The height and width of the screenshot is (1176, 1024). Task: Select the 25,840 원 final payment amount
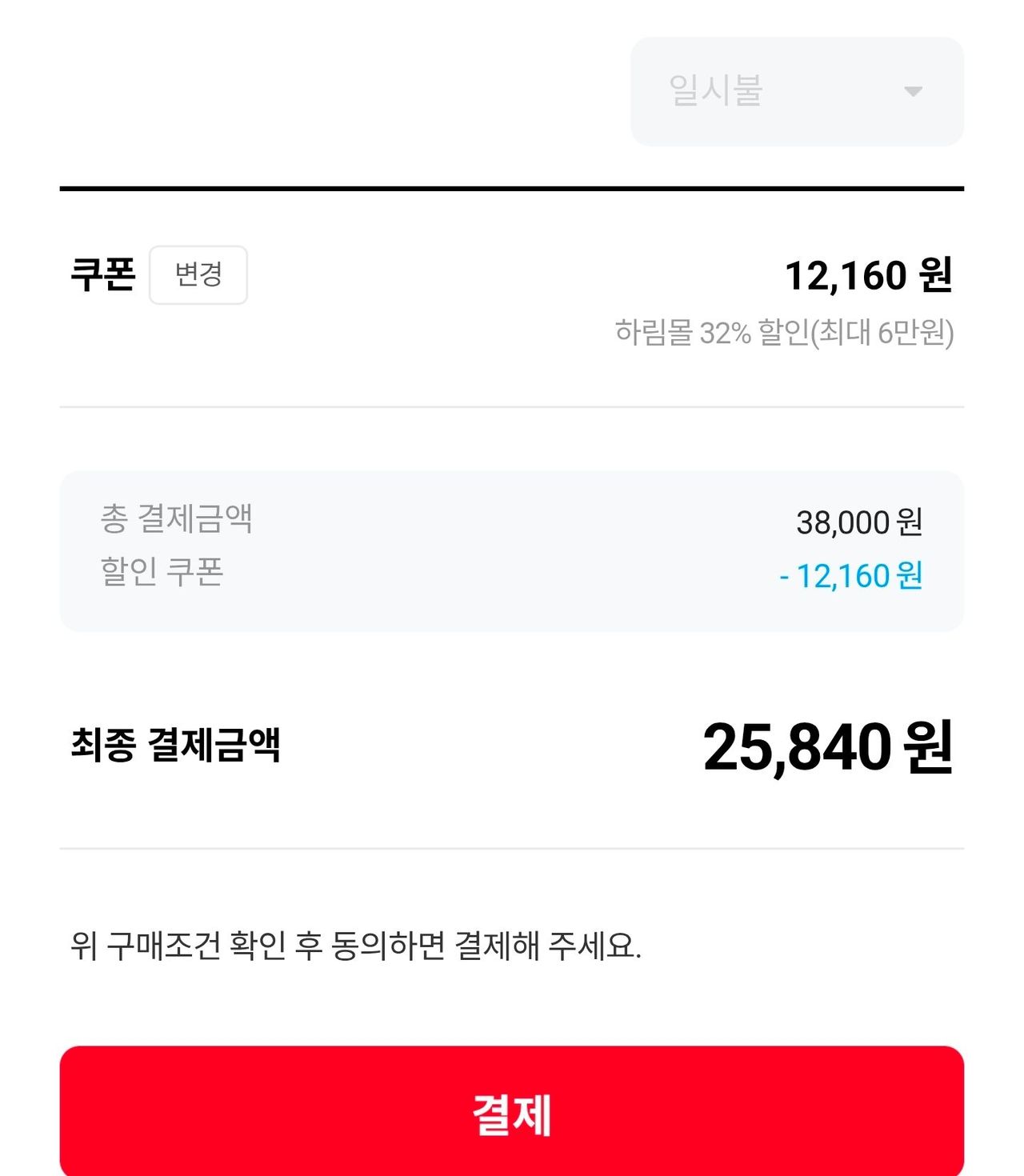click(828, 747)
